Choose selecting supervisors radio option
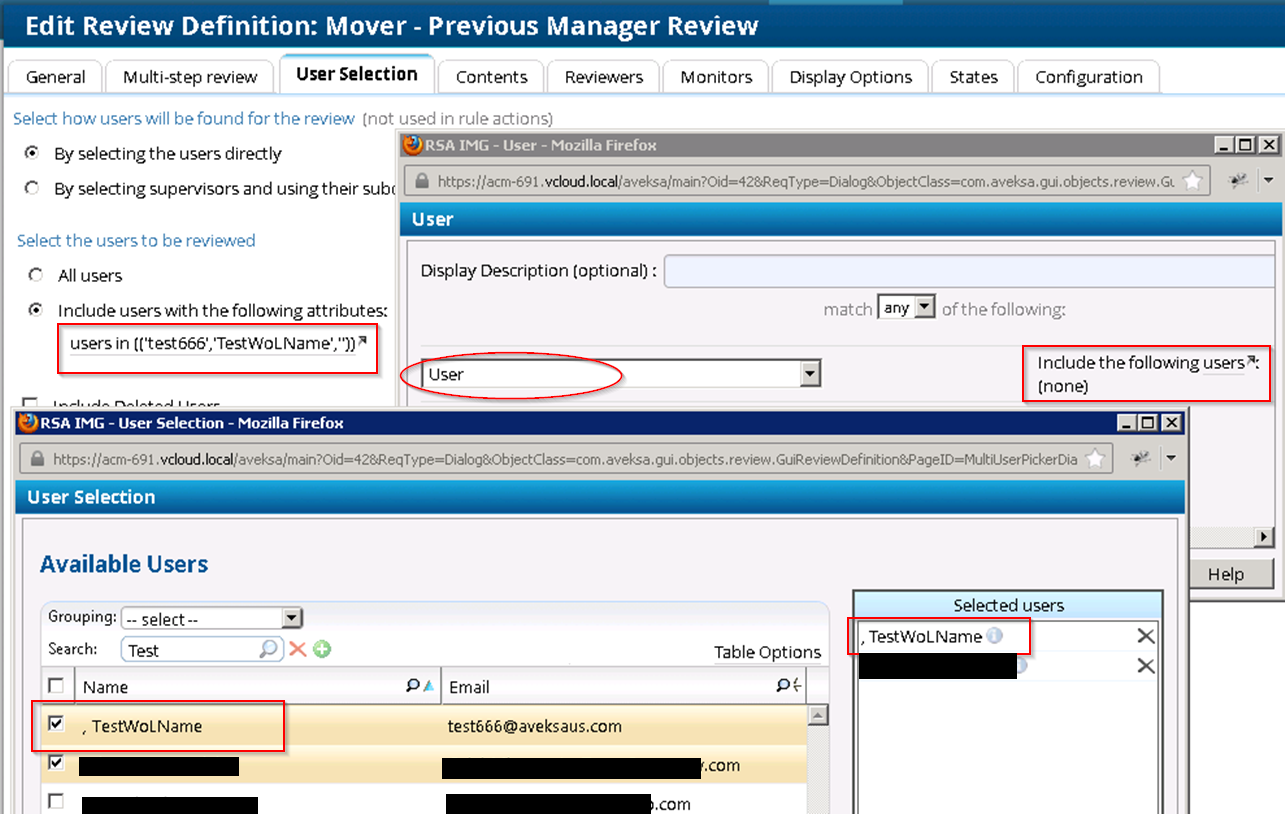The height and width of the screenshot is (814, 1285). tap(33, 188)
